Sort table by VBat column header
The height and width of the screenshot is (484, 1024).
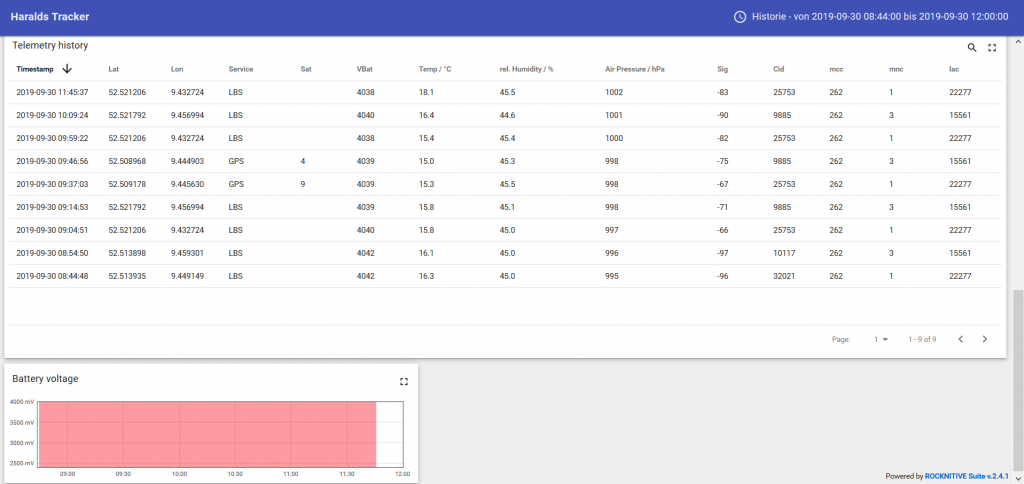coord(364,69)
